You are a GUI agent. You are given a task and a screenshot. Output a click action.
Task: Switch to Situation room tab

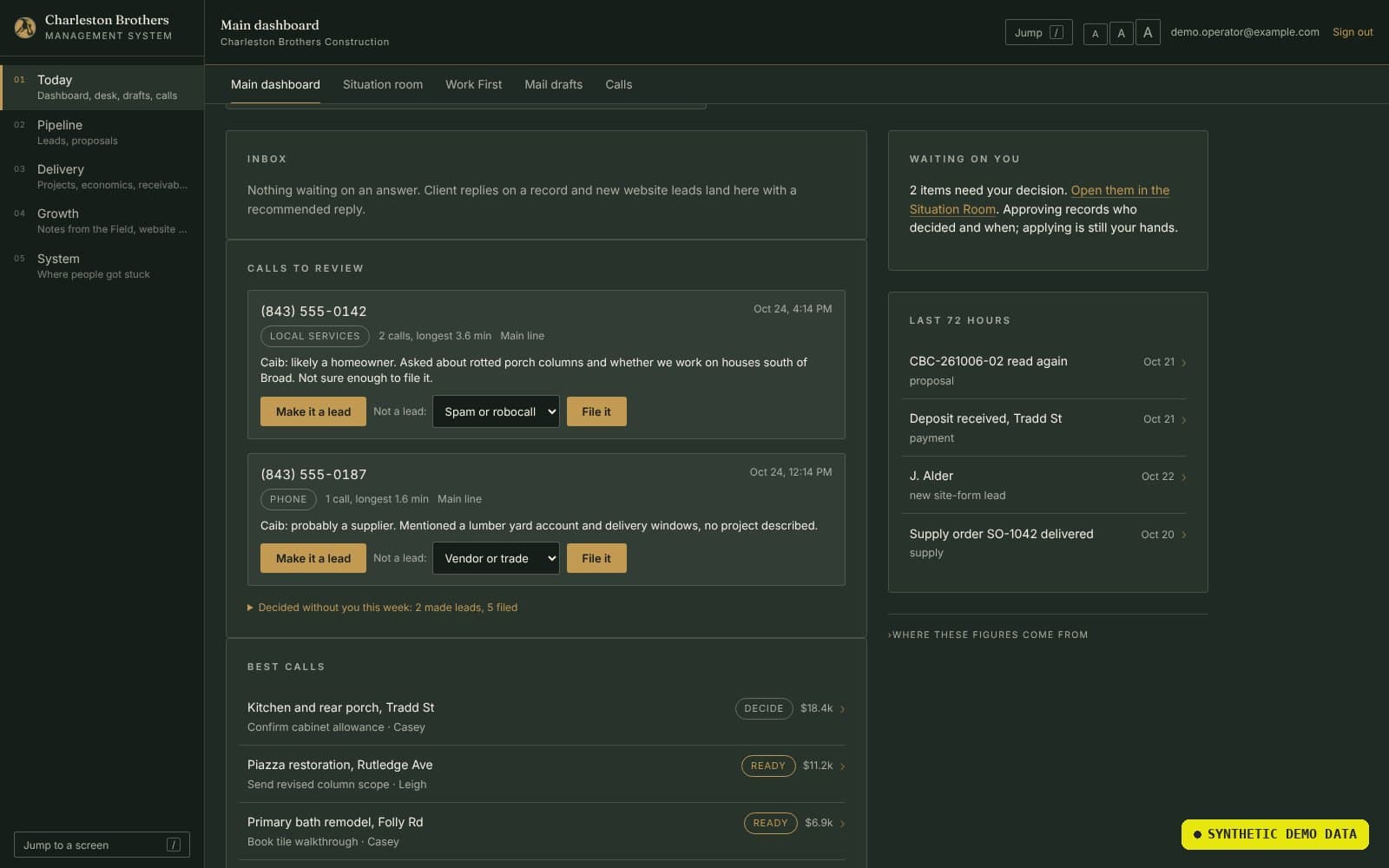[383, 84]
